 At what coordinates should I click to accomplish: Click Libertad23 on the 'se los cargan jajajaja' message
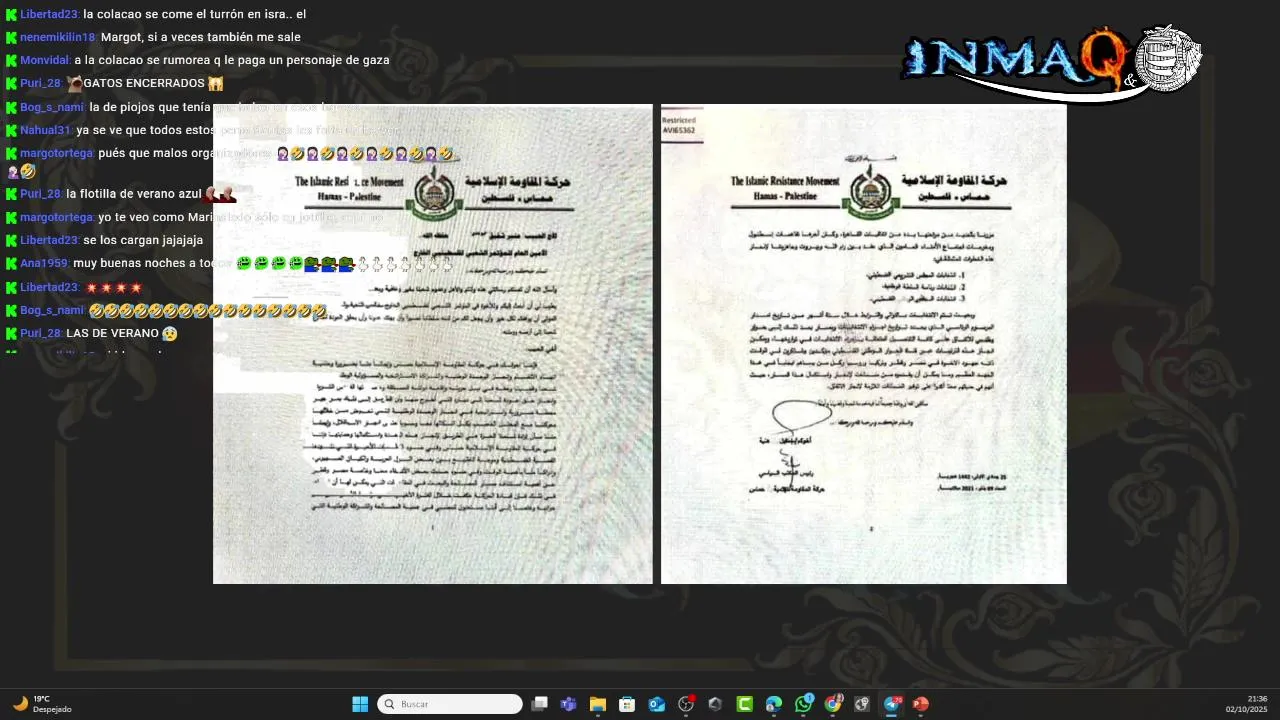49,240
